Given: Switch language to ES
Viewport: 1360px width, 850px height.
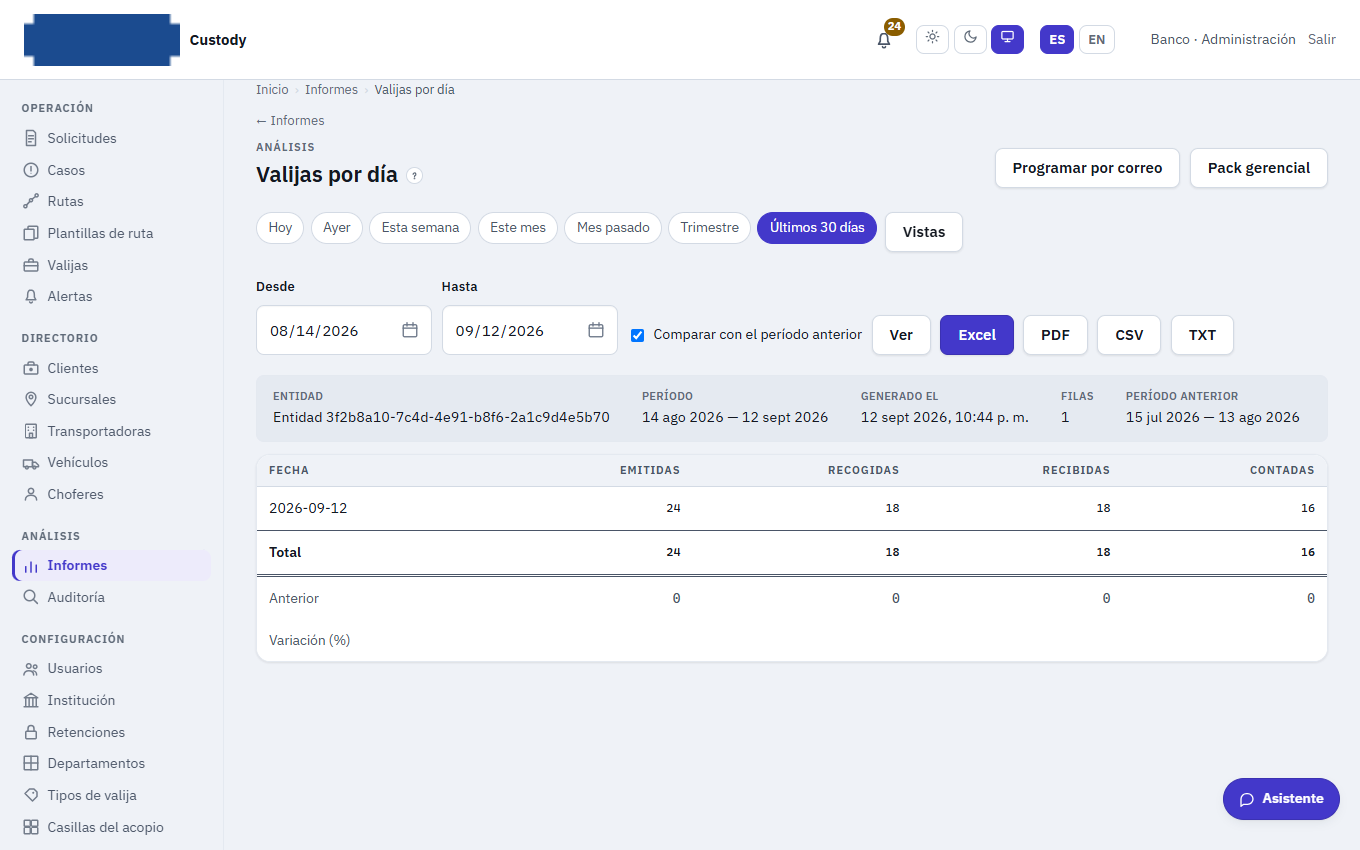Looking at the screenshot, I should pos(1057,39).
